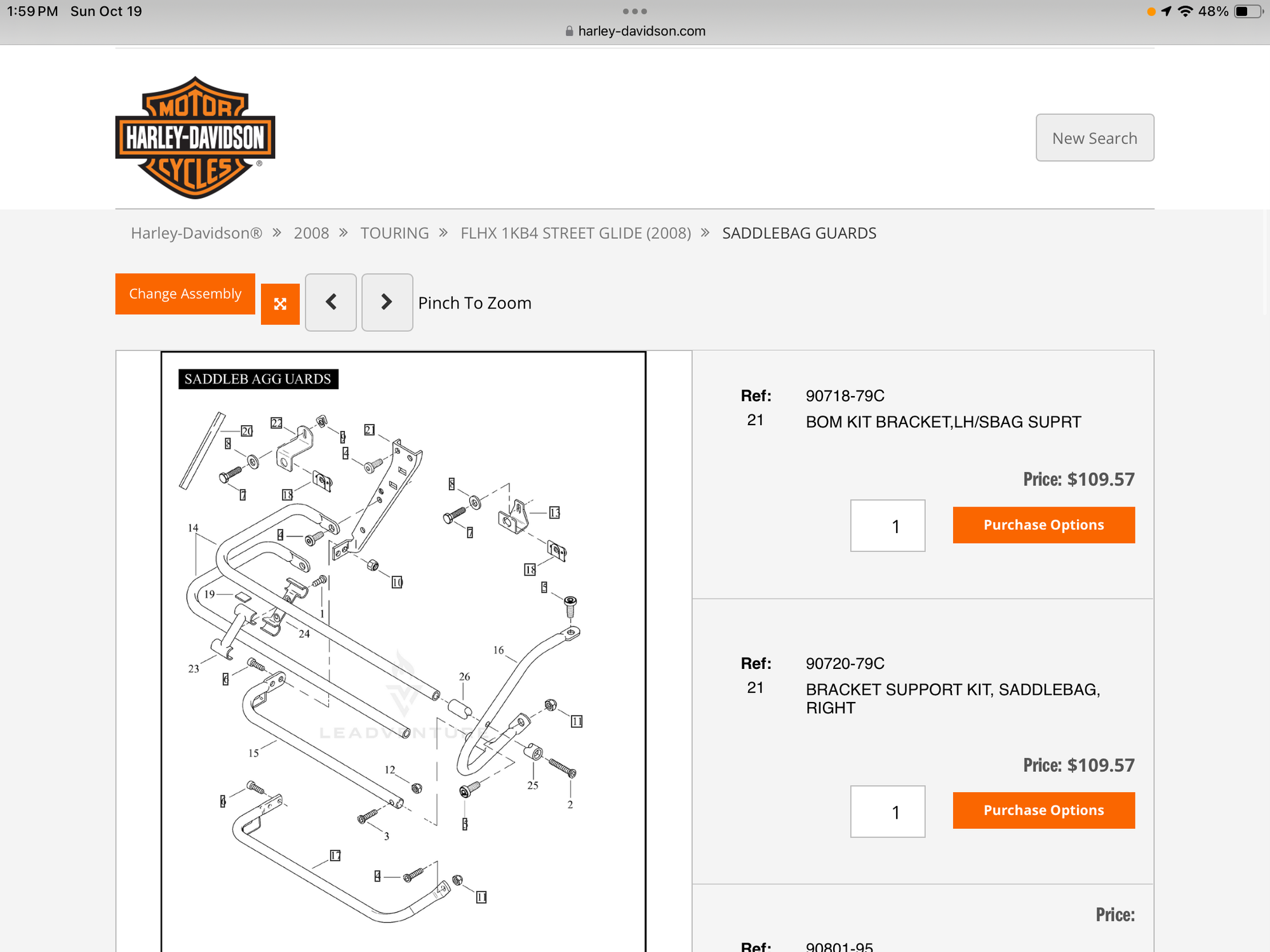Tap the three dots multitasking indicator
The width and height of the screenshot is (1270, 952).
634,11
